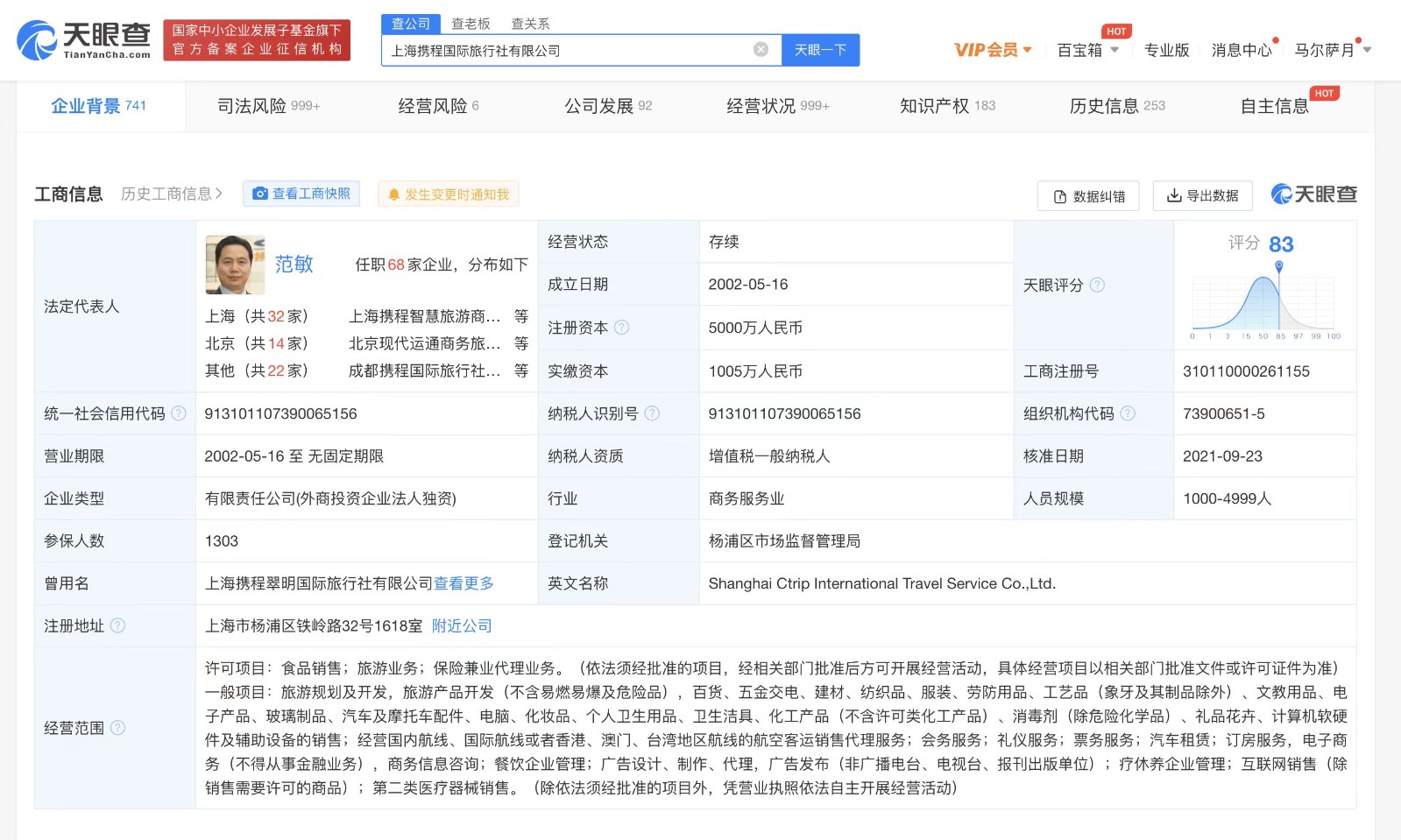Open the 自主信息 tab
This screenshot has width=1401, height=840.
1275,106
